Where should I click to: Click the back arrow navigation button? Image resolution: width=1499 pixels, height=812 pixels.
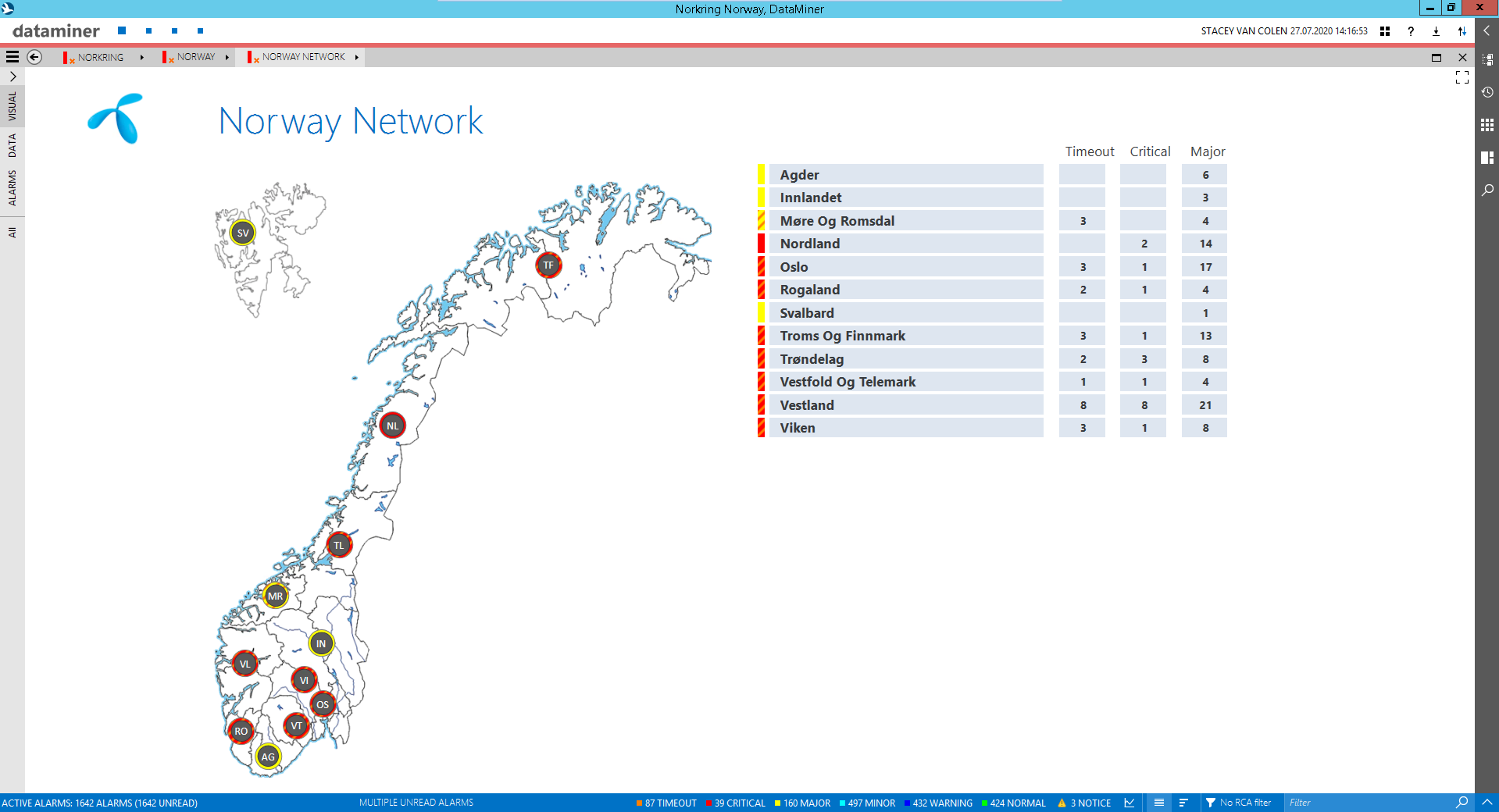(x=34, y=57)
